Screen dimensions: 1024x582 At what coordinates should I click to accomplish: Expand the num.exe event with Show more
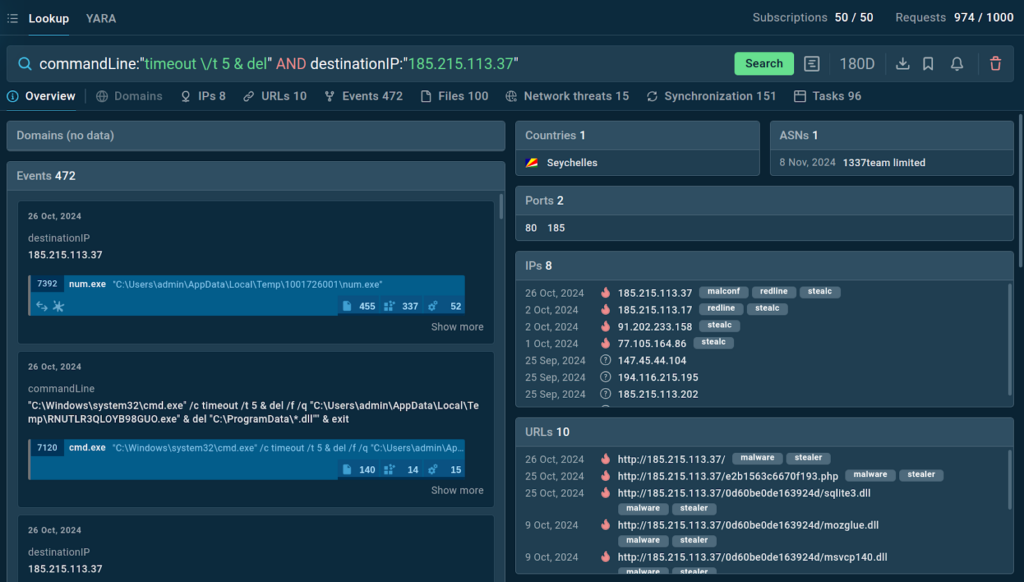tap(457, 327)
